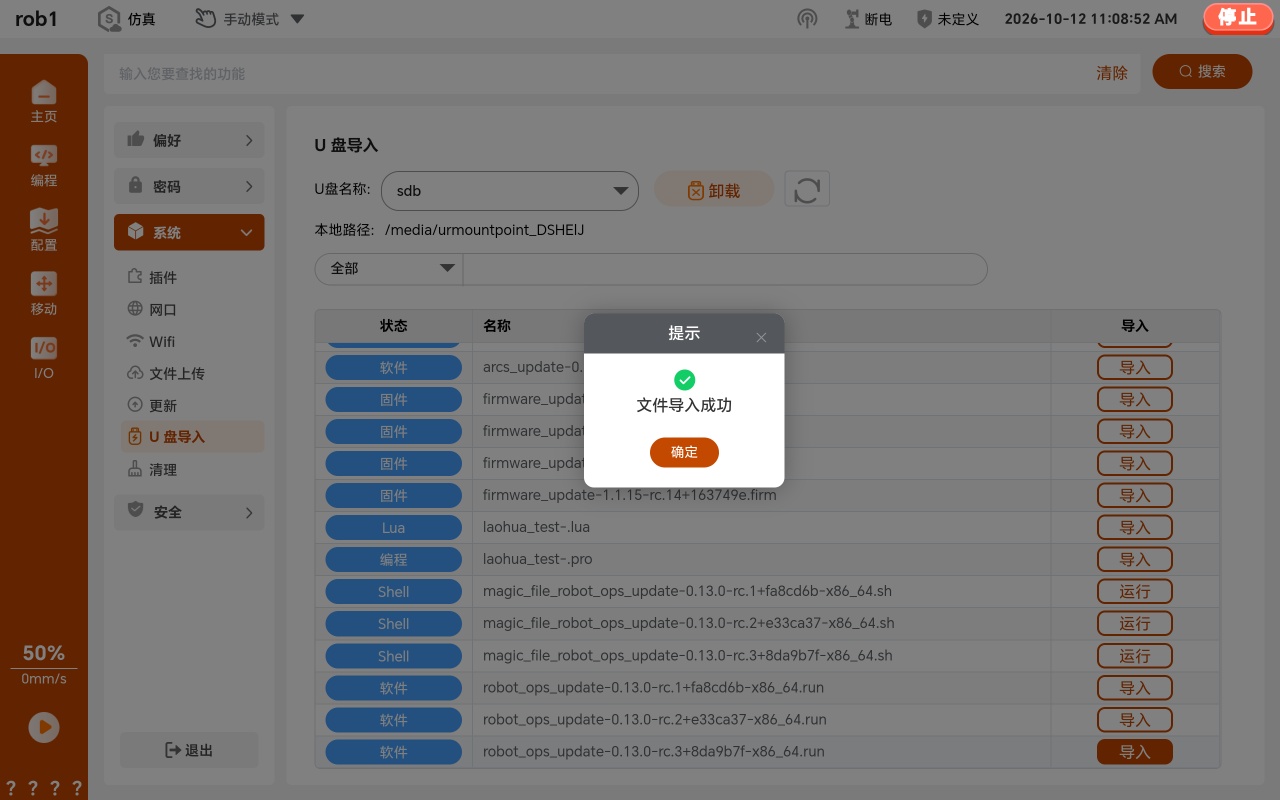Screen dimensions: 1280x800
Task: Open the 编程 programming page icon
Action: pos(44,165)
